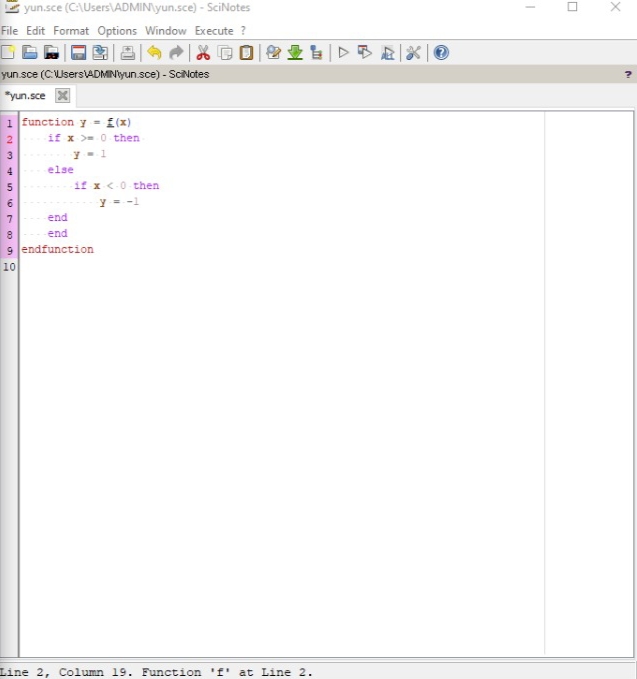Select the *yun.sce document tab
Screen dimensions: 637x679
[x=25, y=95]
